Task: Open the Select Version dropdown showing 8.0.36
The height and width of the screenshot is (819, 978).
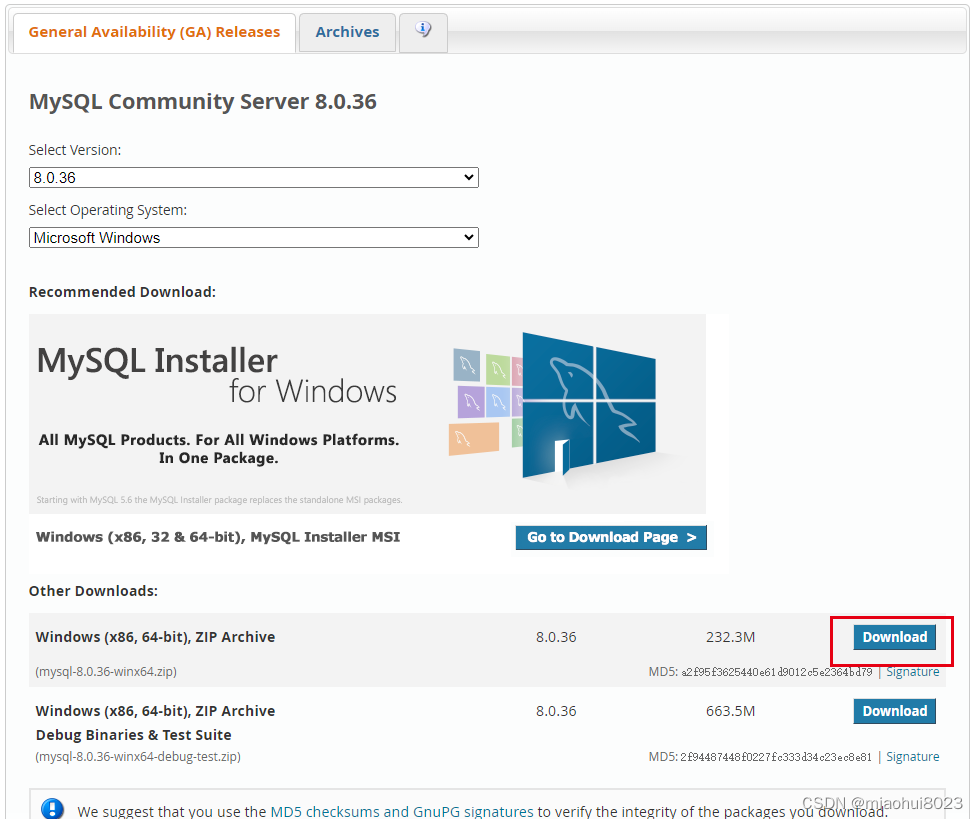Action: pos(254,178)
